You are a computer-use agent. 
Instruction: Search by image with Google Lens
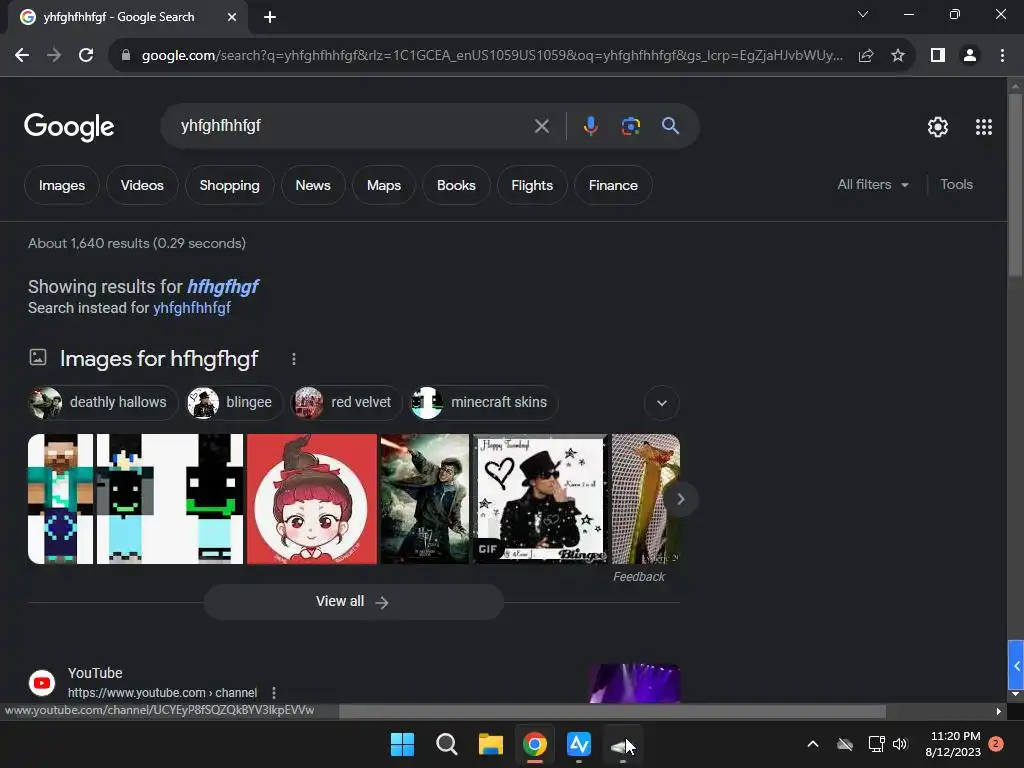tap(630, 126)
